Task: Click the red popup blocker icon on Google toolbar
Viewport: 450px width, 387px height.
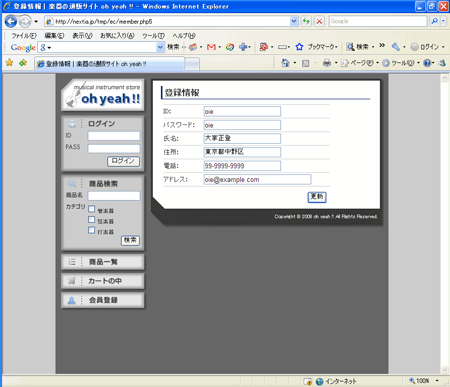Action: (x=263, y=47)
